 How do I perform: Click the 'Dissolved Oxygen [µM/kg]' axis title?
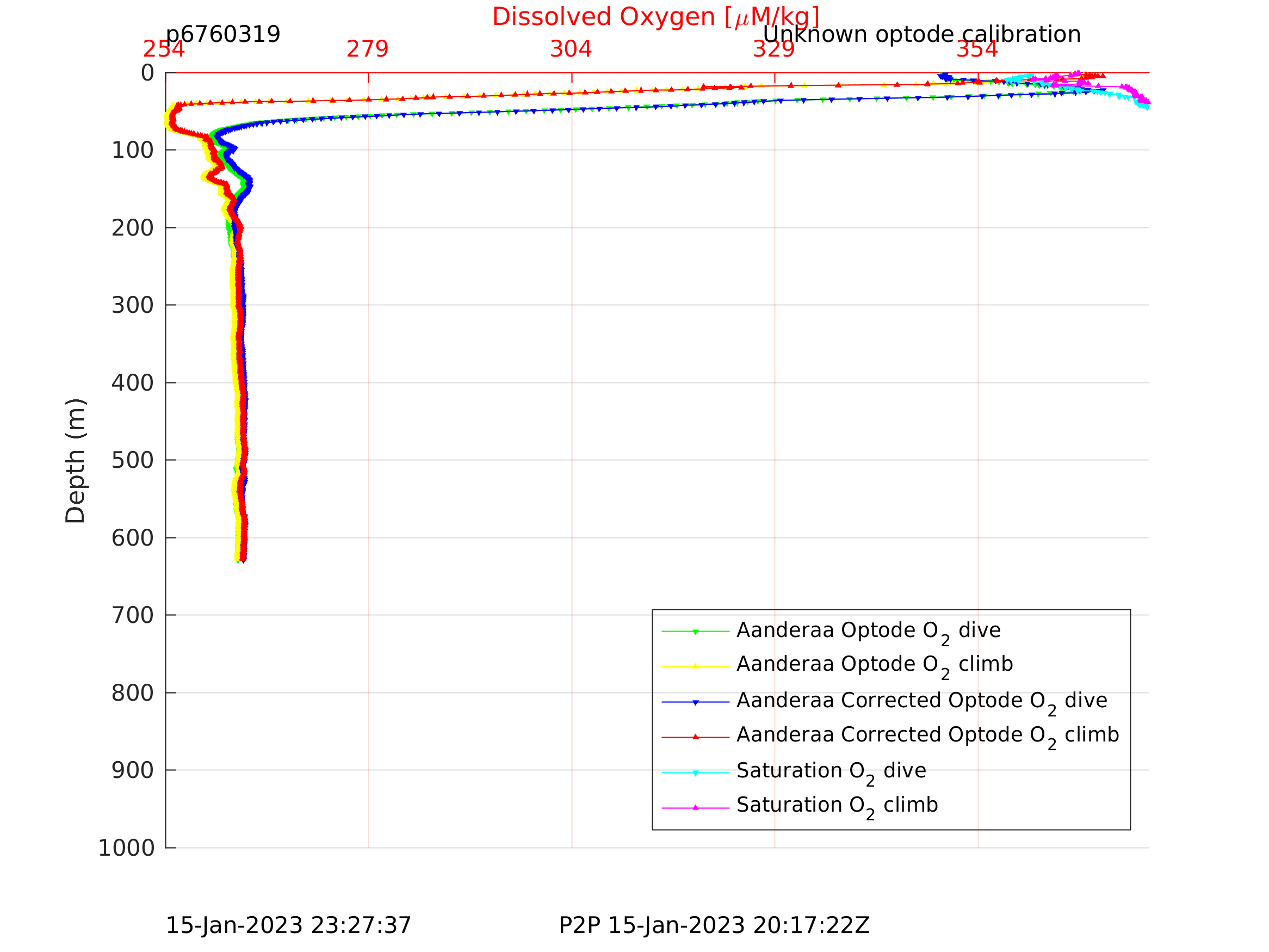pyautogui.click(x=655, y=17)
